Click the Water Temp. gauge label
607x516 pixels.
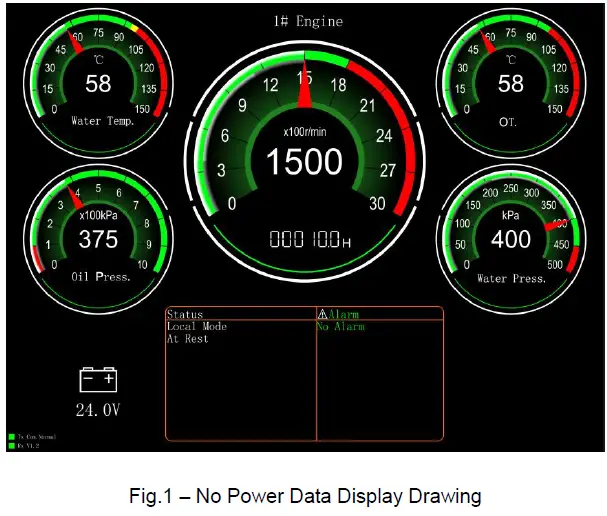(103, 121)
